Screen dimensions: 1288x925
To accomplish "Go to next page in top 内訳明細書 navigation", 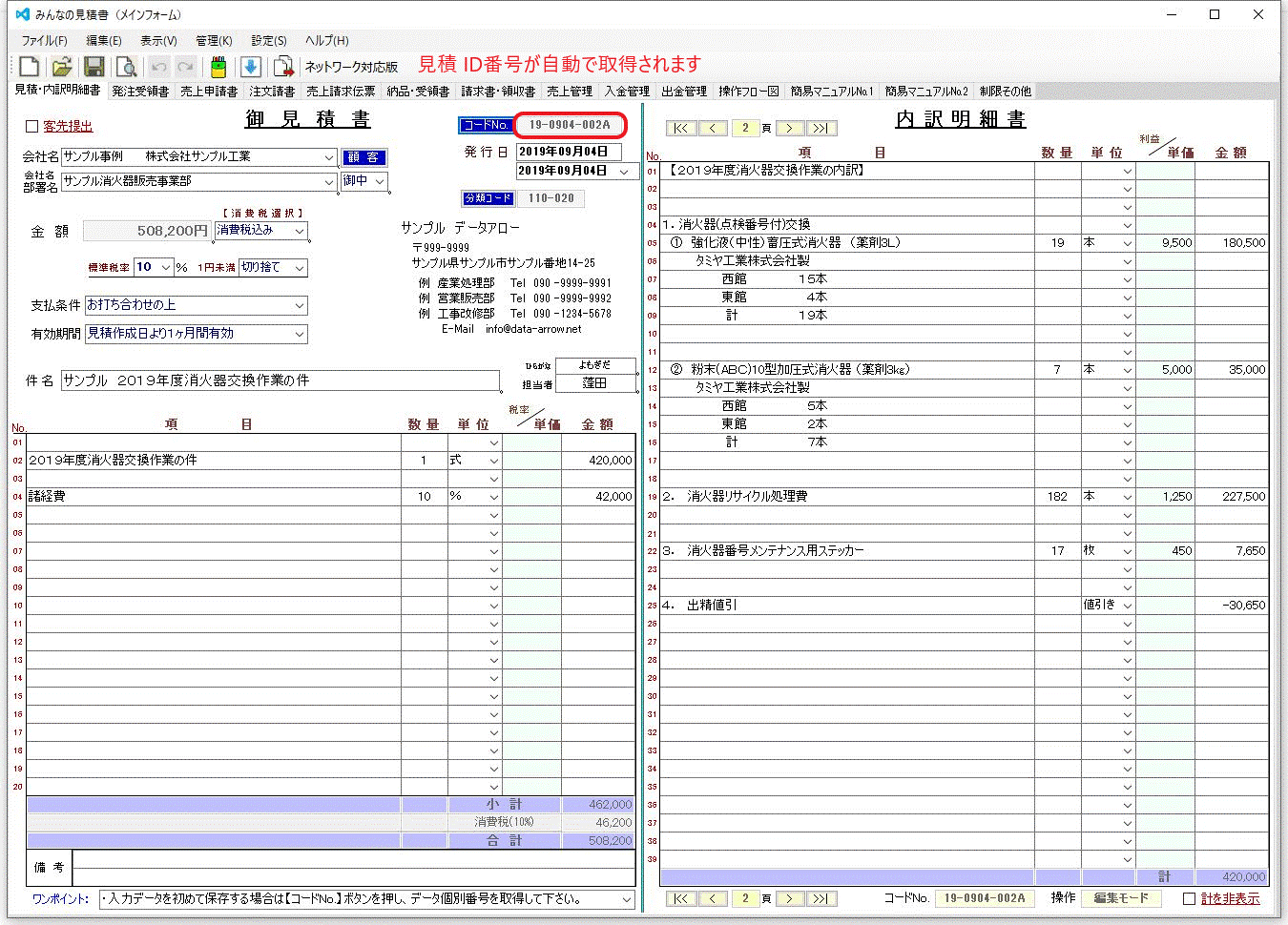I will click(789, 128).
